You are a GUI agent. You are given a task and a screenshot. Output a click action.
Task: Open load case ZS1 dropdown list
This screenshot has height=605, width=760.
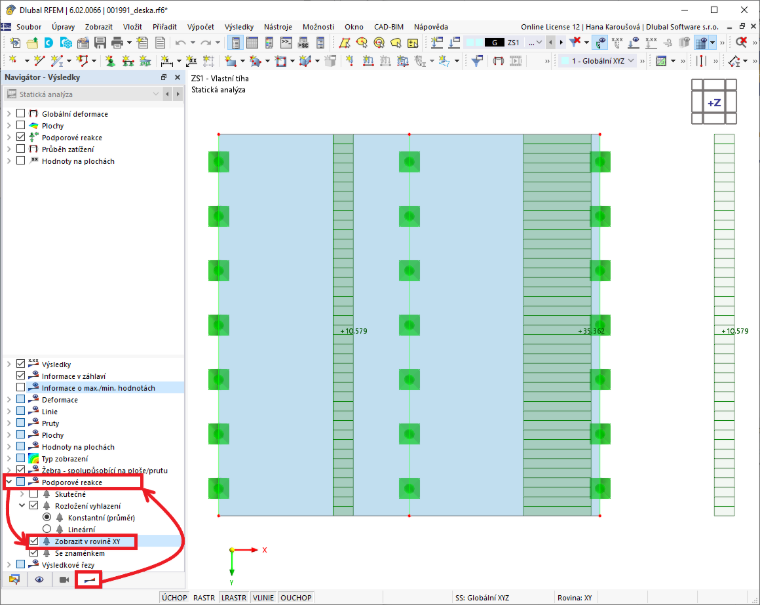pos(535,43)
